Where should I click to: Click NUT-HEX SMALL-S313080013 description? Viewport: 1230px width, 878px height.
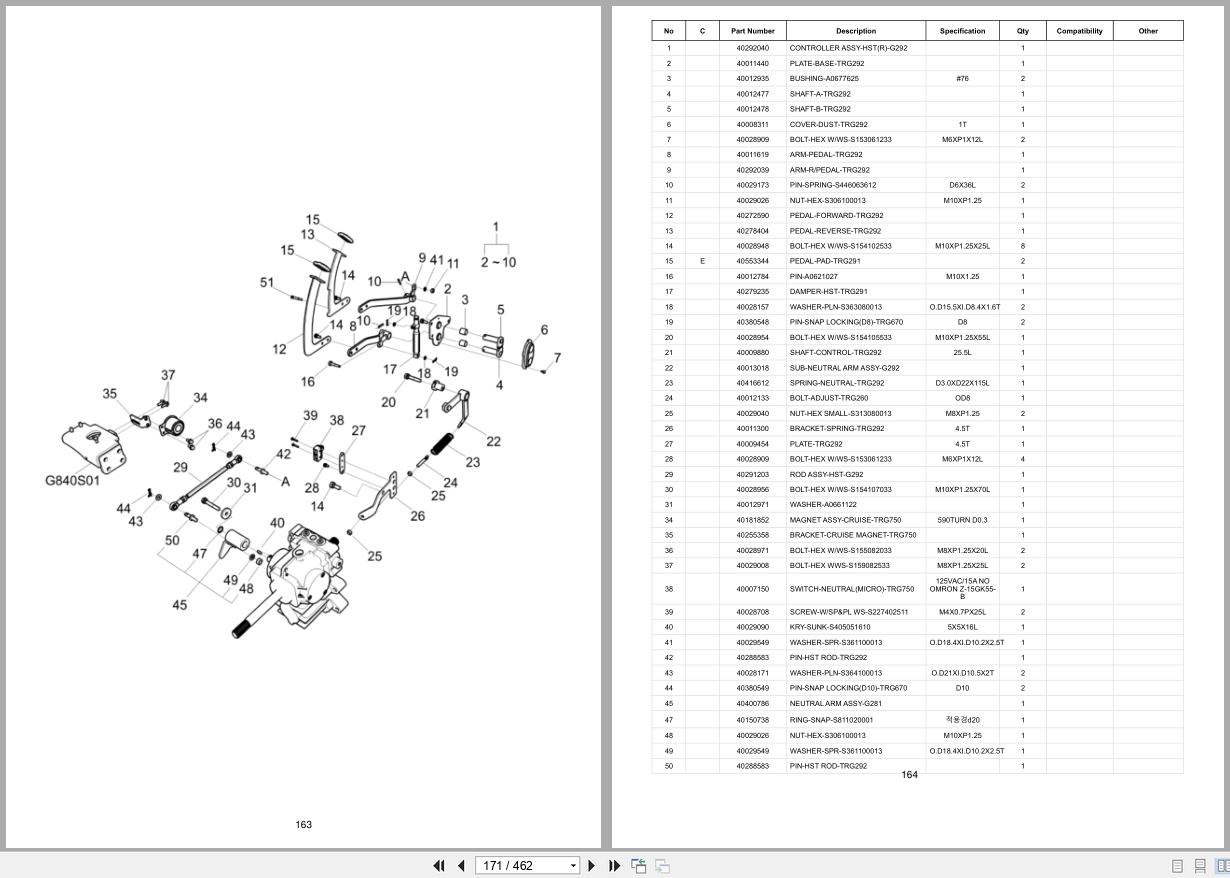click(840, 413)
